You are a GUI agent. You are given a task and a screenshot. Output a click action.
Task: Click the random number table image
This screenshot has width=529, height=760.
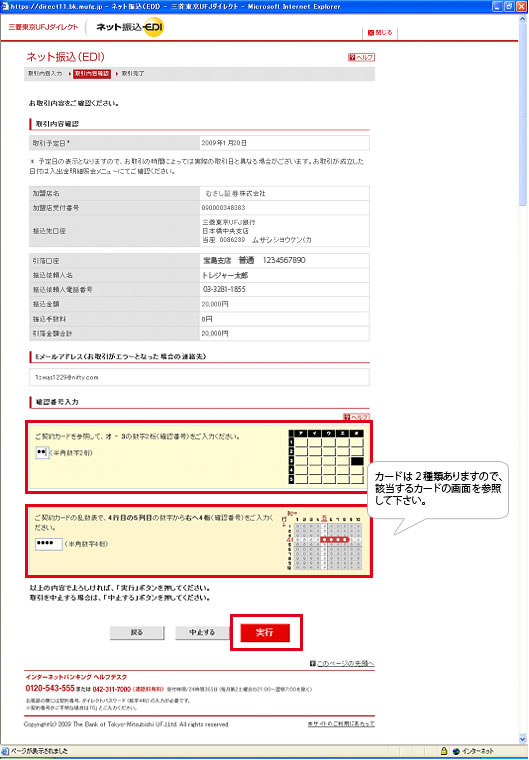[323, 540]
